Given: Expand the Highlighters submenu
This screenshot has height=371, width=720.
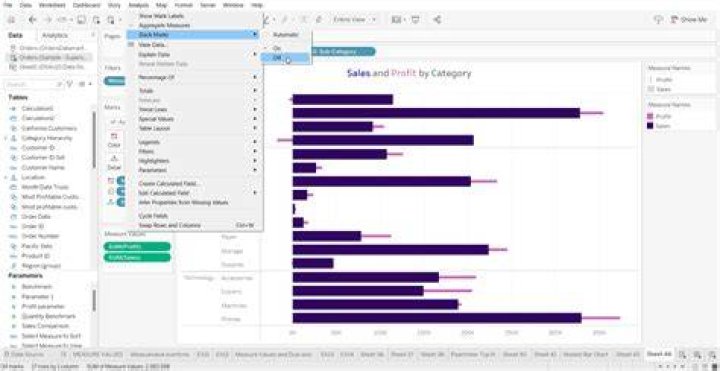Looking at the screenshot, I should tap(194, 161).
